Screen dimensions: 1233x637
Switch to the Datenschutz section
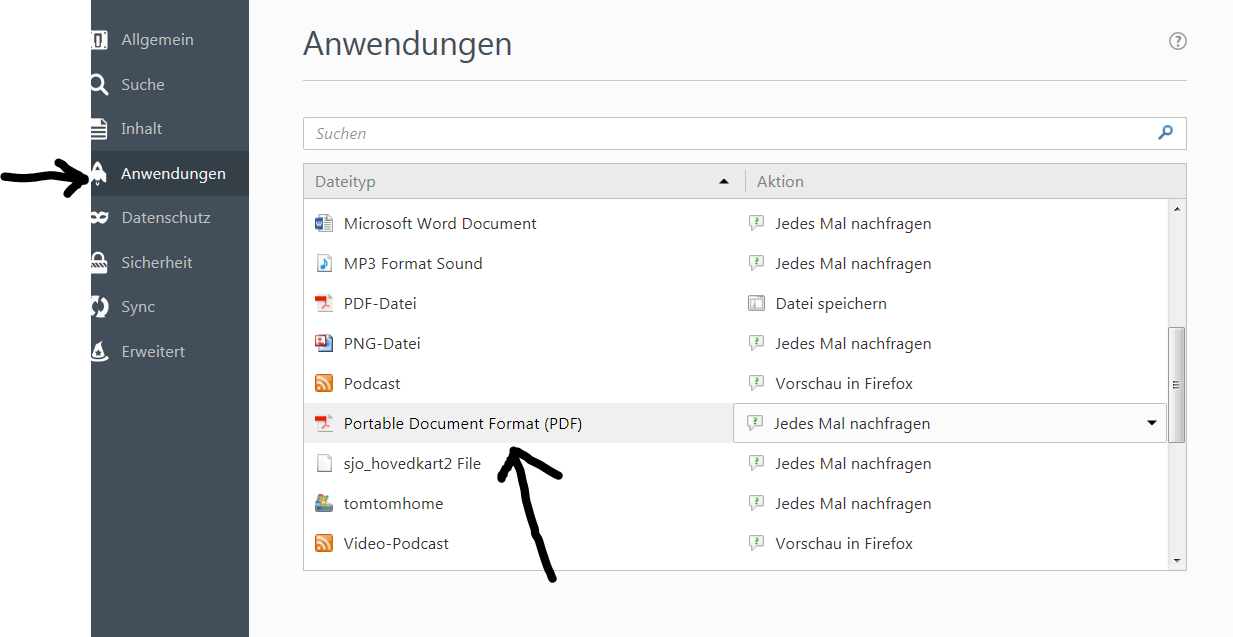165,218
